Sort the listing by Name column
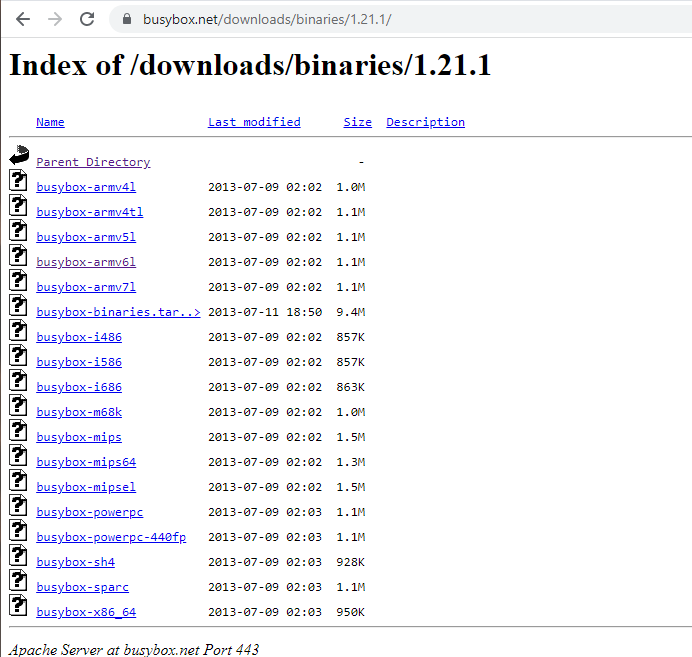This screenshot has height=657, width=692. 50,122
